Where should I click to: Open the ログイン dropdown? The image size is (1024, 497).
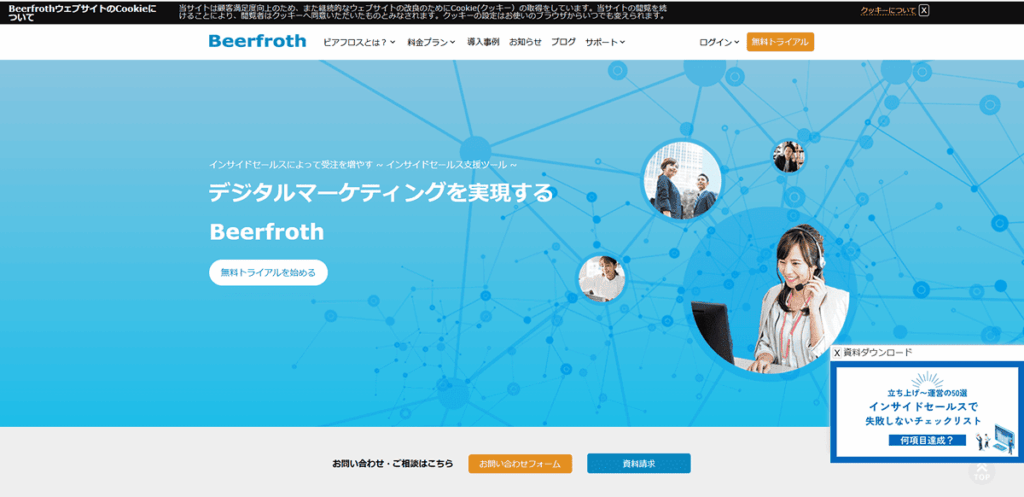click(x=719, y=42)
